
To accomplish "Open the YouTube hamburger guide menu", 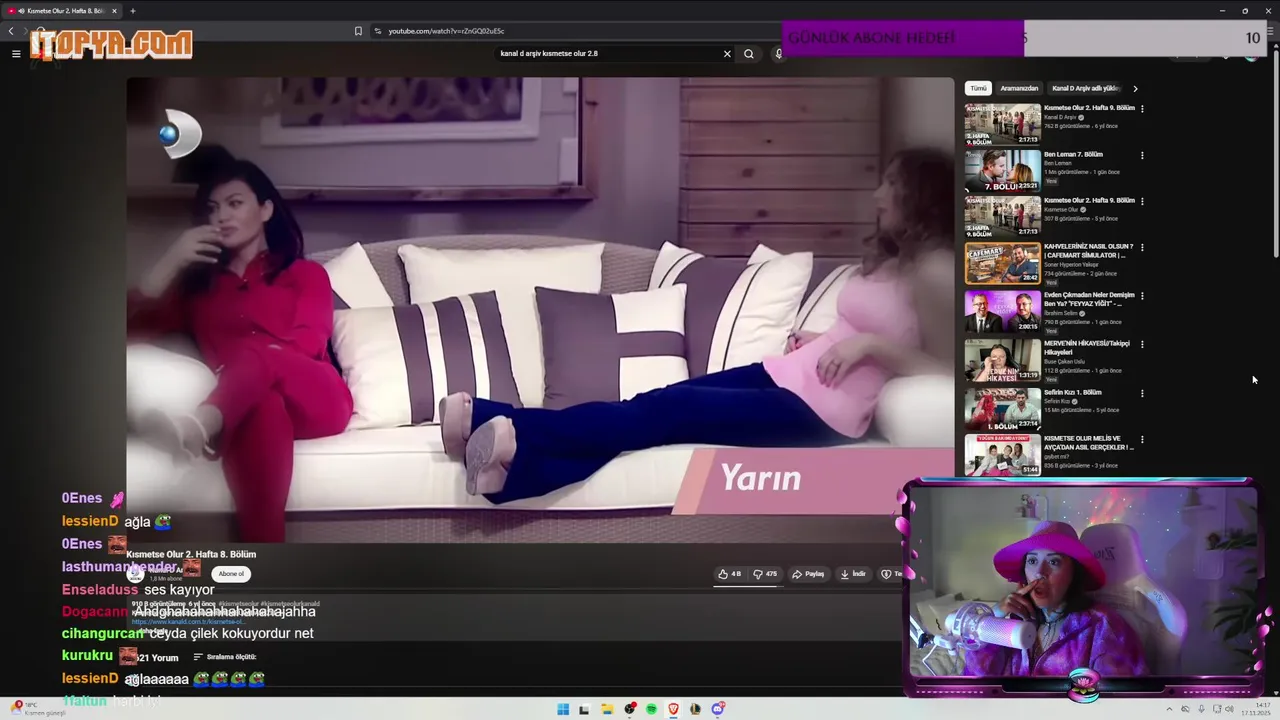I will (16, 54).
